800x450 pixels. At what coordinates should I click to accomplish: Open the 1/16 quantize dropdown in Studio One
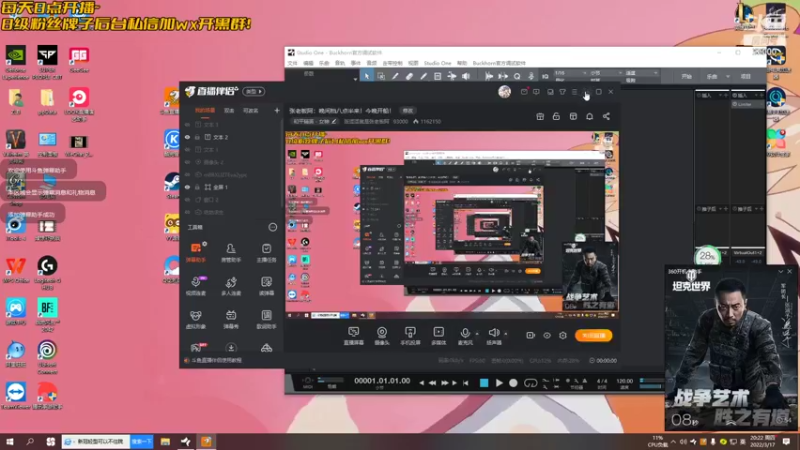click(x=568, y=73)
